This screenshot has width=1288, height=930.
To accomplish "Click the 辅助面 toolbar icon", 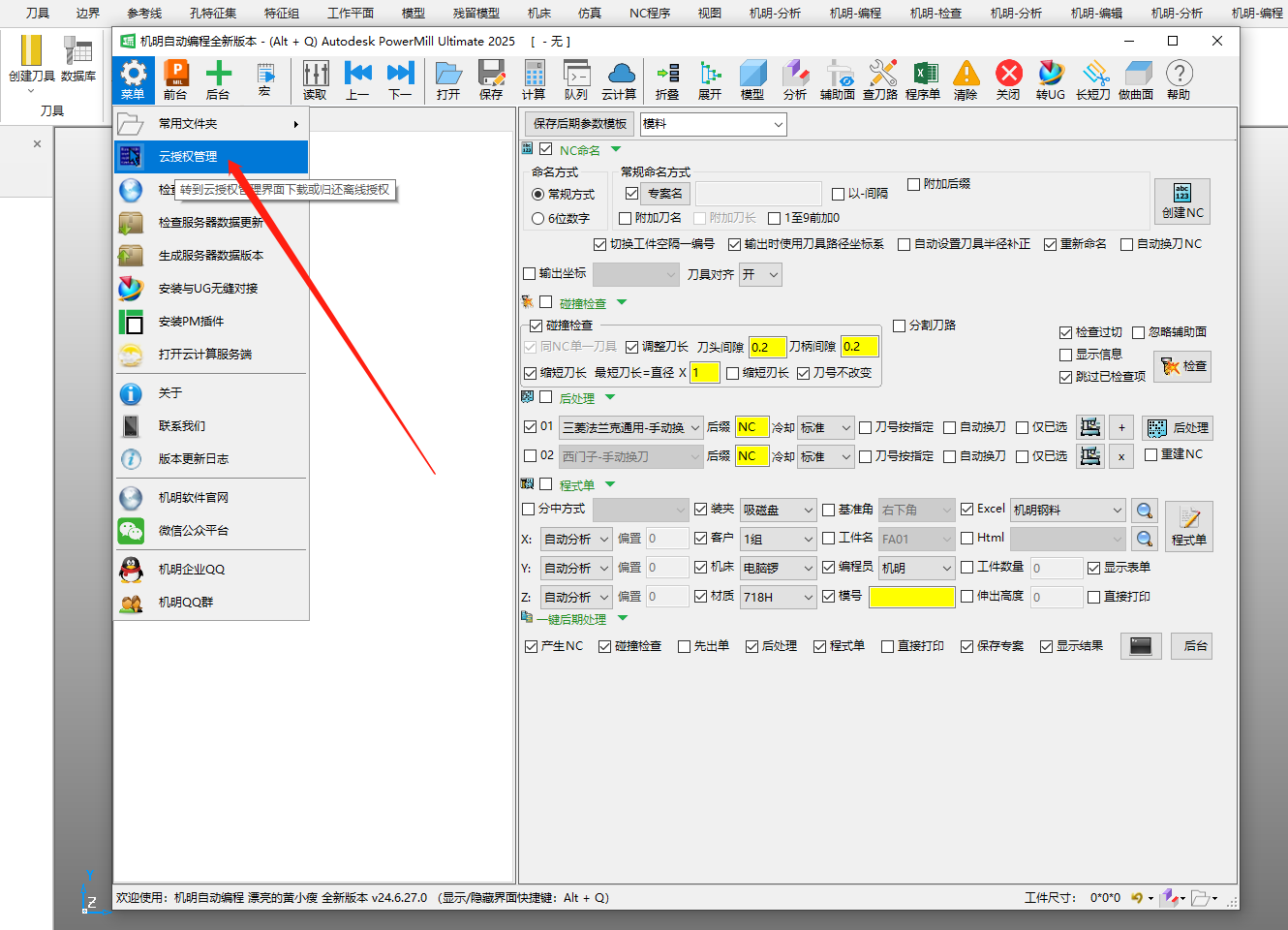I will pyautogui.click(x=838, y=79).
